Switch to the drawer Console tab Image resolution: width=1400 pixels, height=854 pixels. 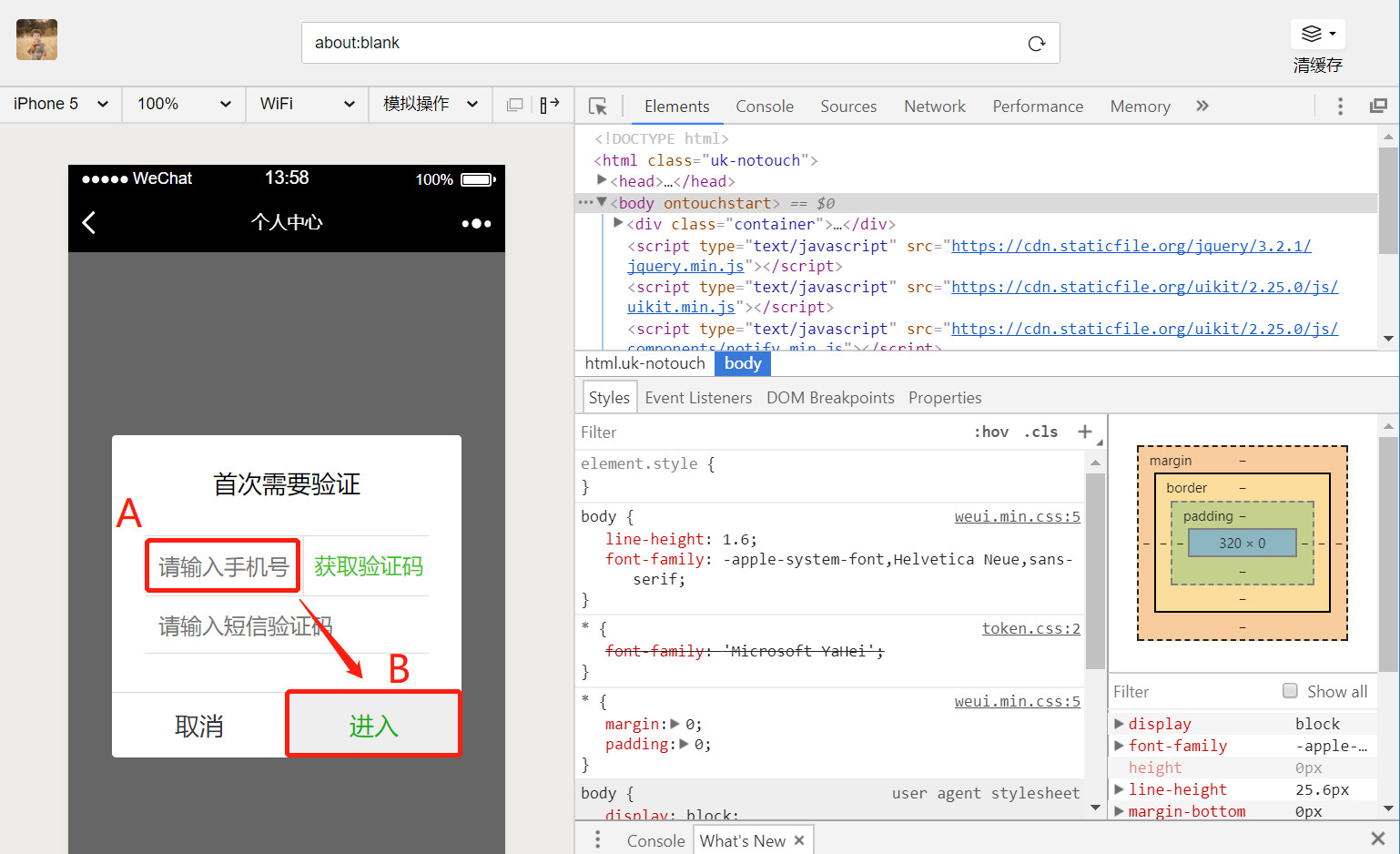click(655, 840)
